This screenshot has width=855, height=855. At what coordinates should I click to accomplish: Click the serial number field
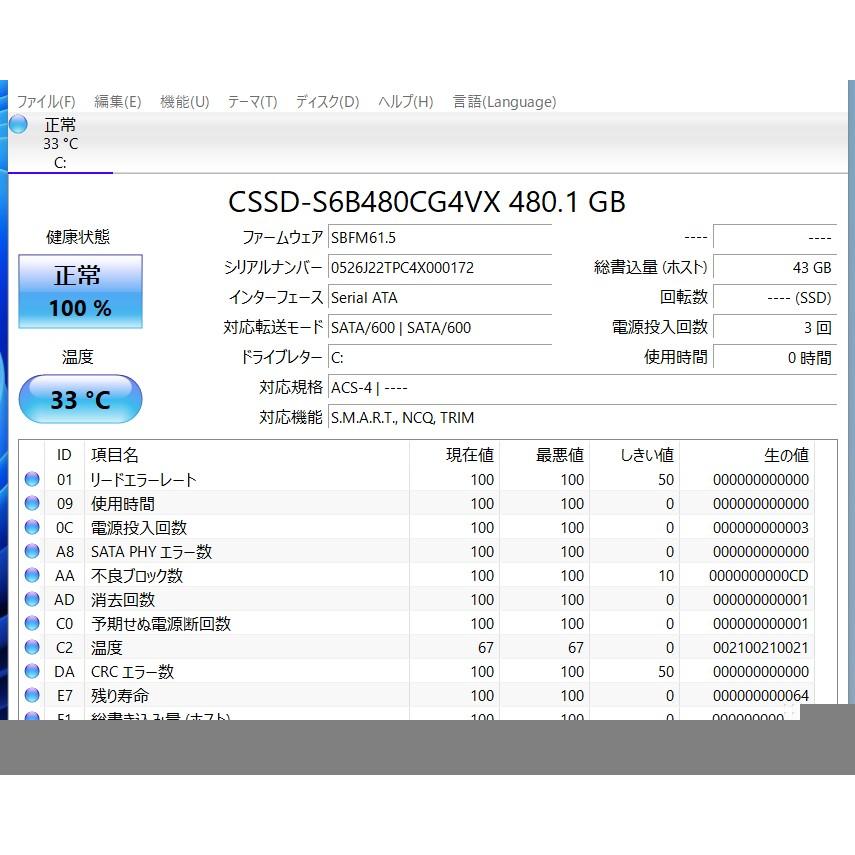pyautogui.click(x=440, y=268)
